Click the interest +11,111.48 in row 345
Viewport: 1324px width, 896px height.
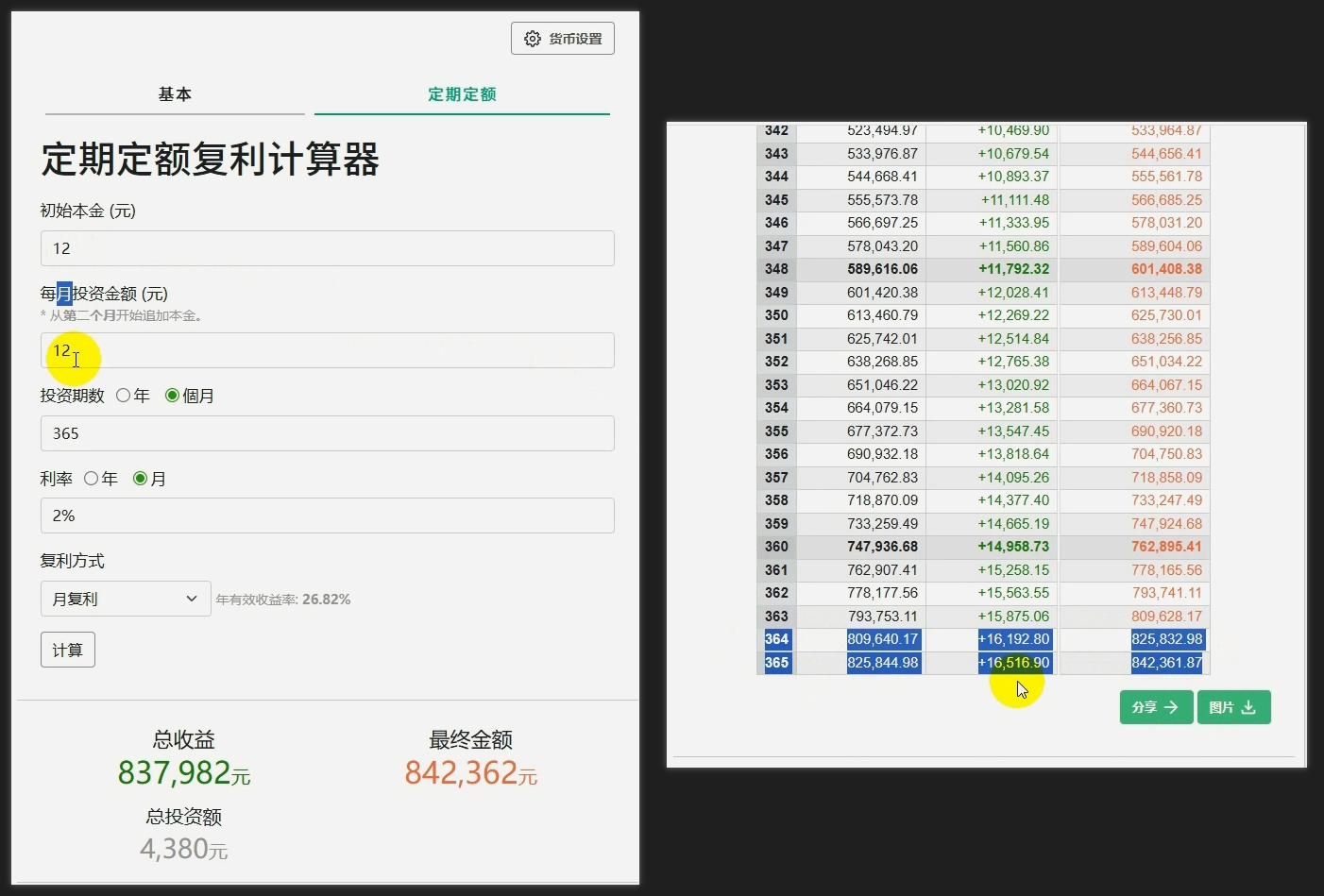[x=1015, y=200]
